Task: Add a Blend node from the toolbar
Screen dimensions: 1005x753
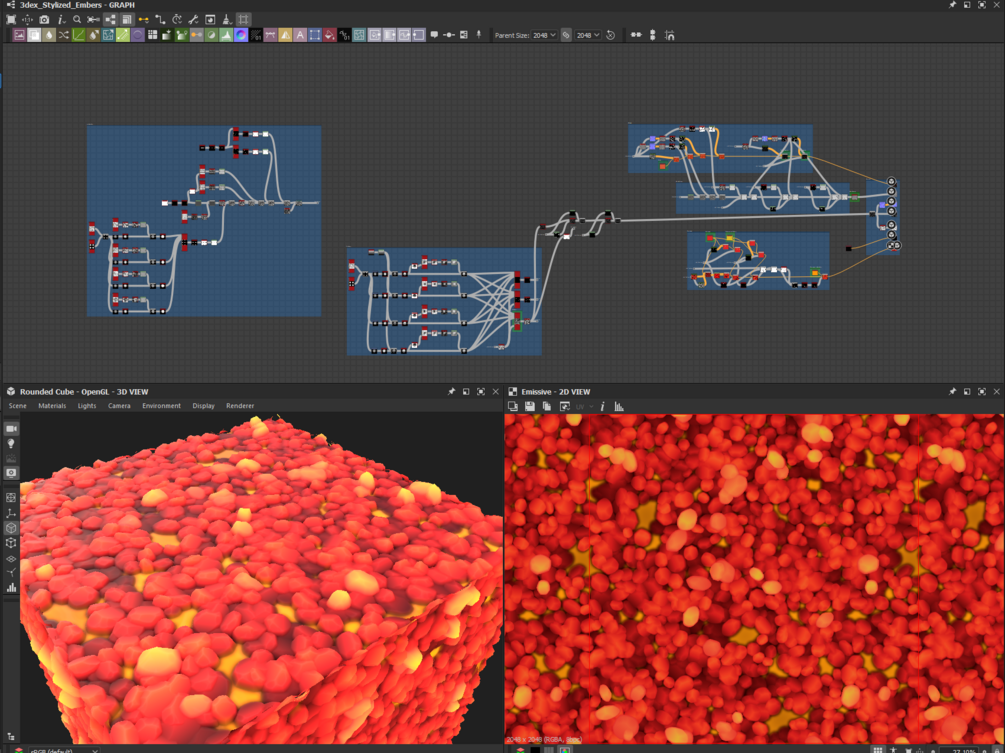Action: click(34, 35)
